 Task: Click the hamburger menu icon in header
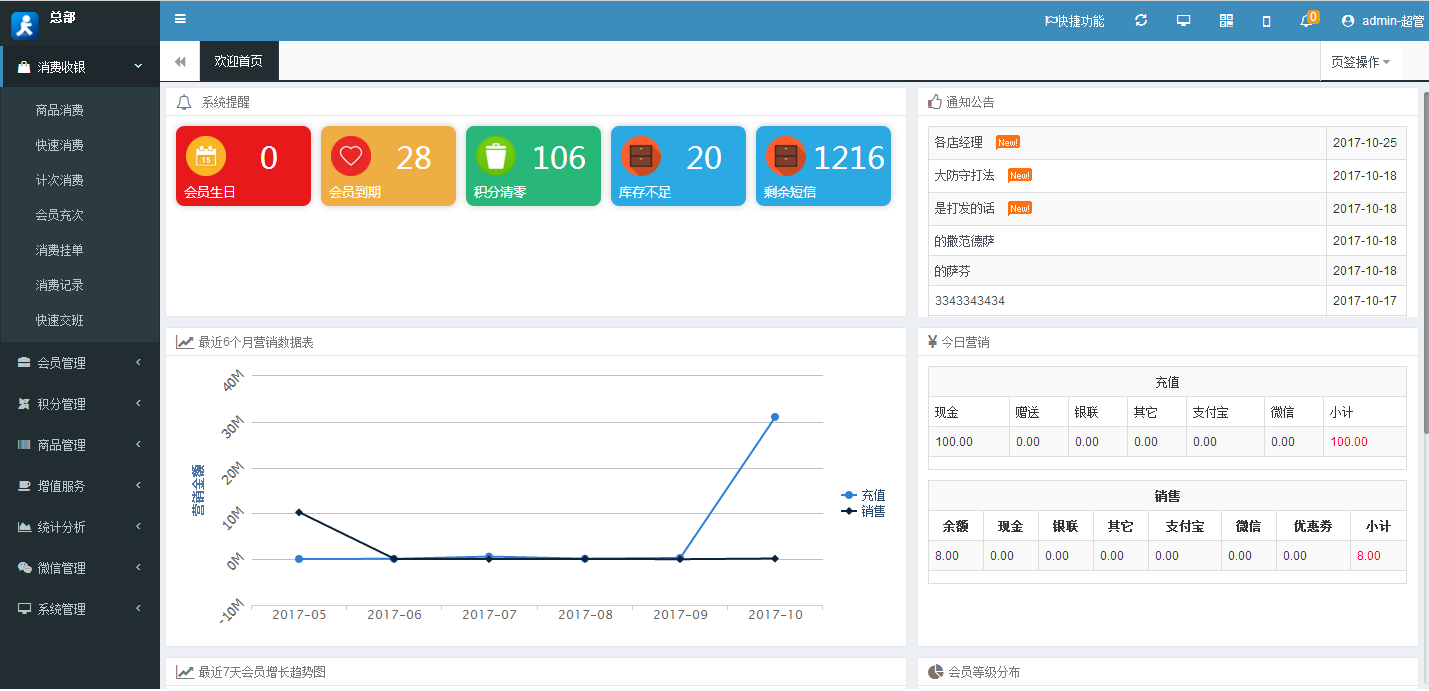click(x=180, y=19)
